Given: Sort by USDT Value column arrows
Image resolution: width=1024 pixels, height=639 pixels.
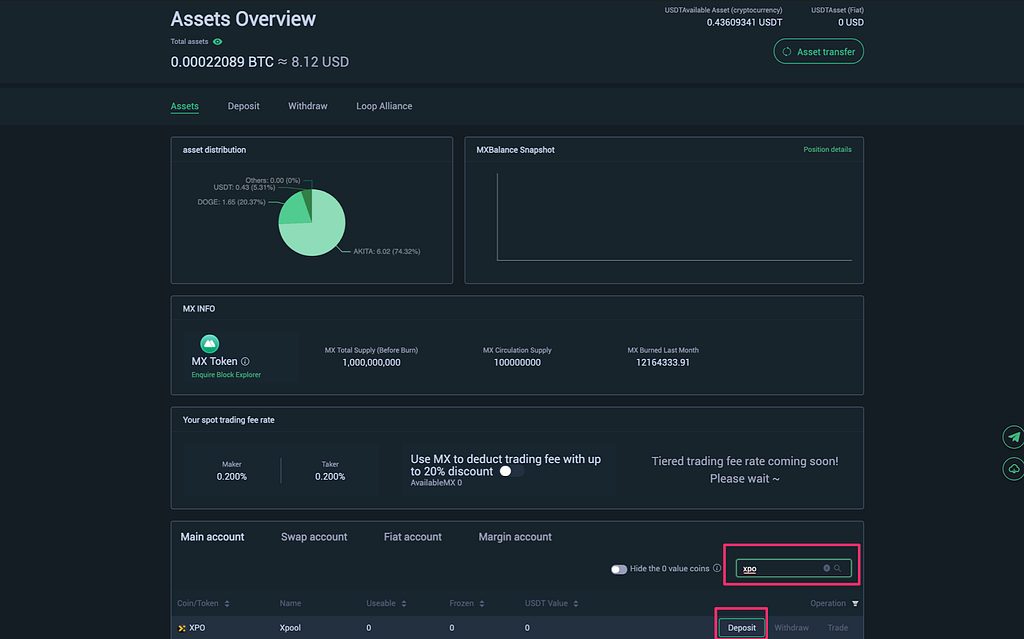Looking at the screenshot, I should pos(575,604).
